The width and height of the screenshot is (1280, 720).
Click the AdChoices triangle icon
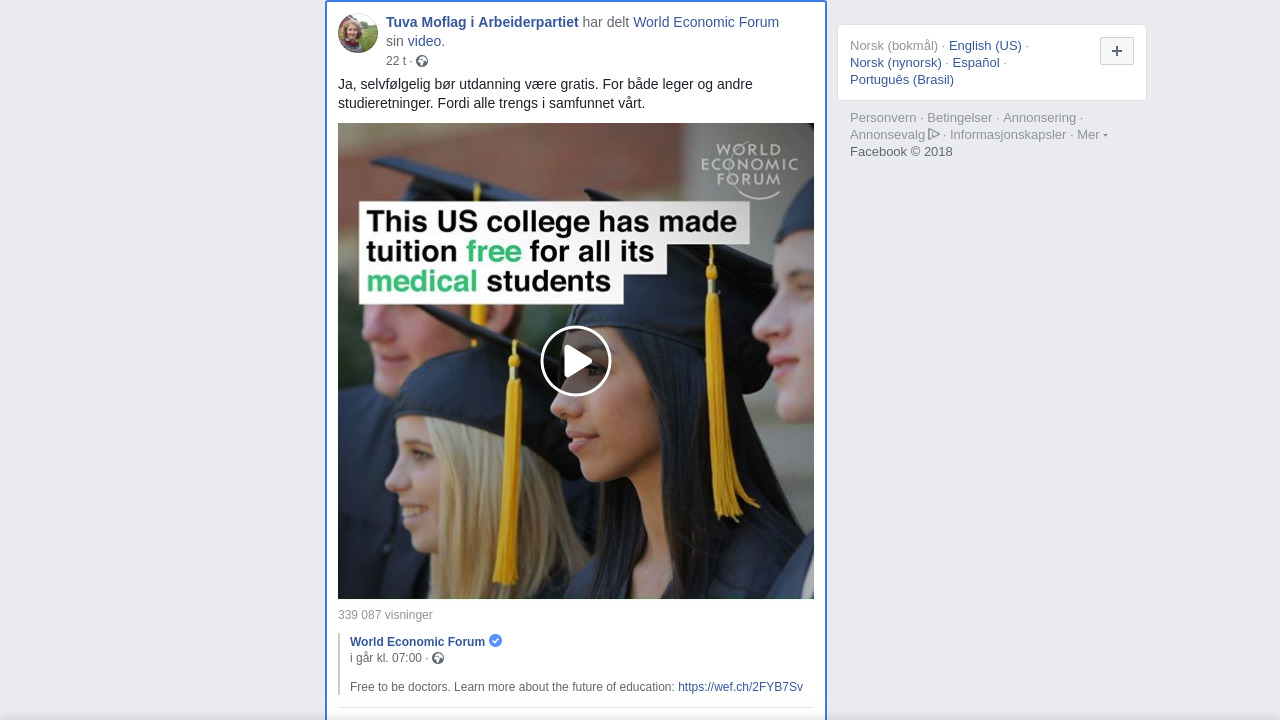(x=934, y=134)
